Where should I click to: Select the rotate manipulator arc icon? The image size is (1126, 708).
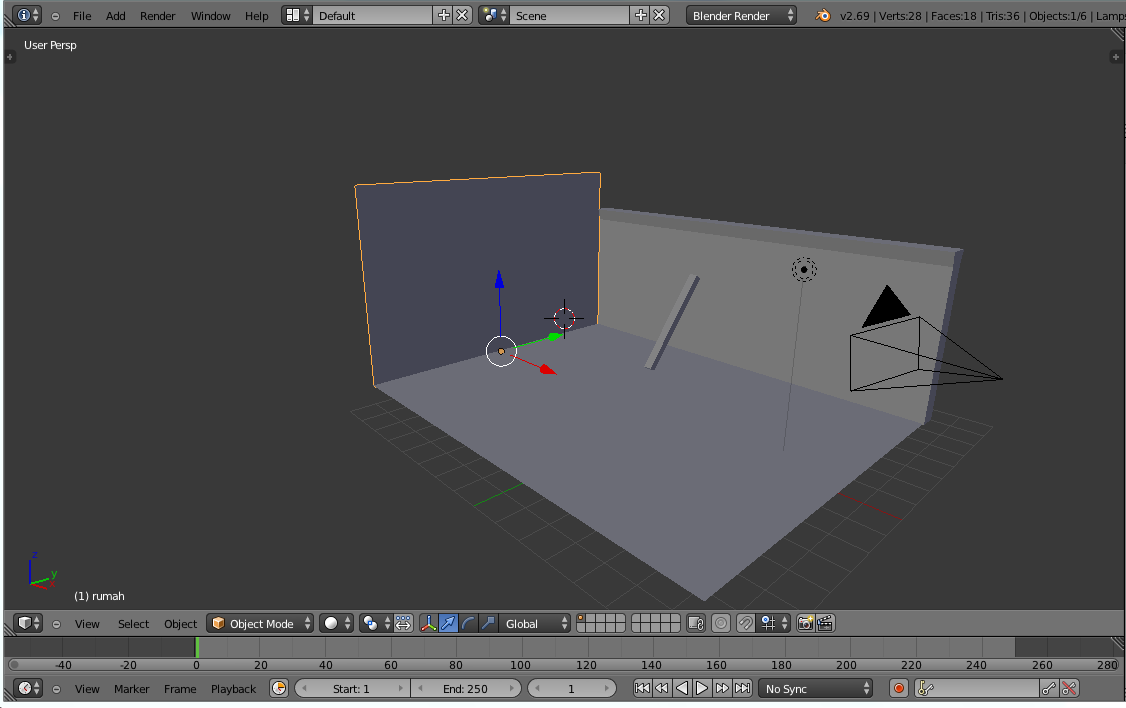pos(468,623)
